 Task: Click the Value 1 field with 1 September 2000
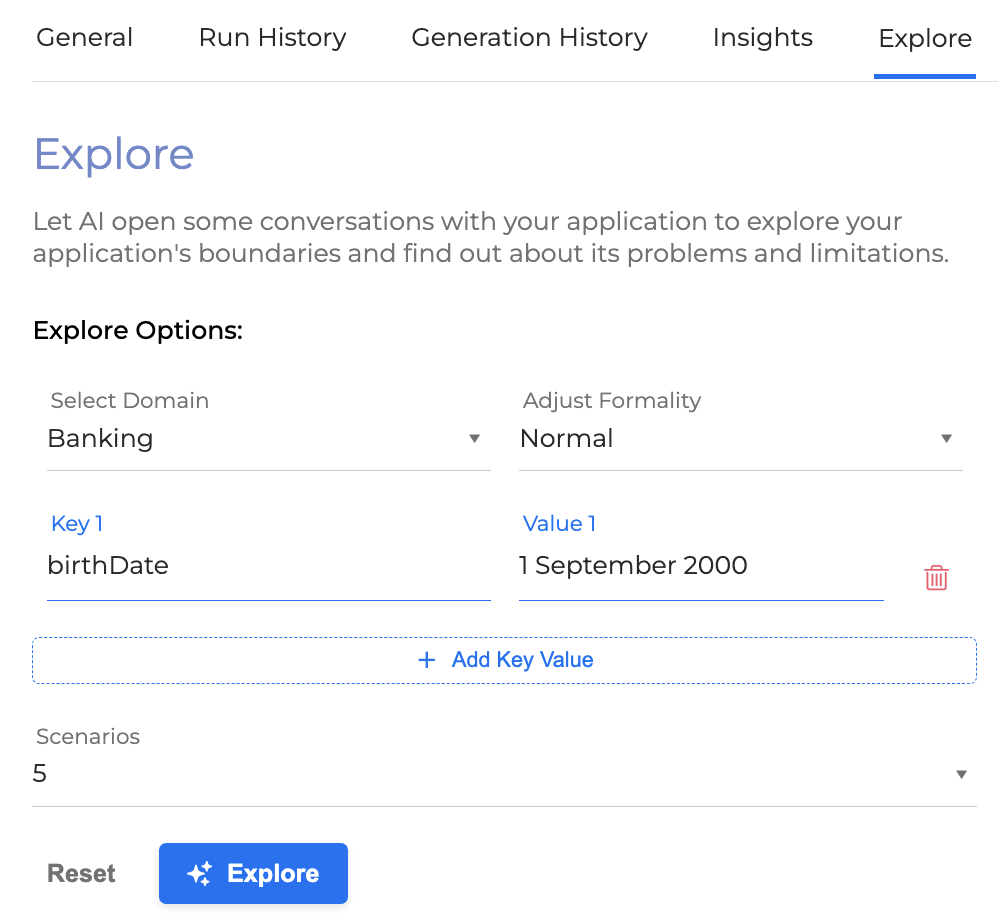701,565
